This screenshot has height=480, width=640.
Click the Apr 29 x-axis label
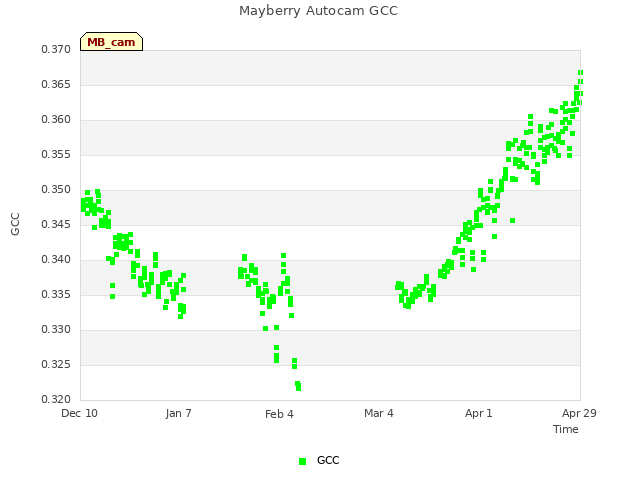click(579, 413)
